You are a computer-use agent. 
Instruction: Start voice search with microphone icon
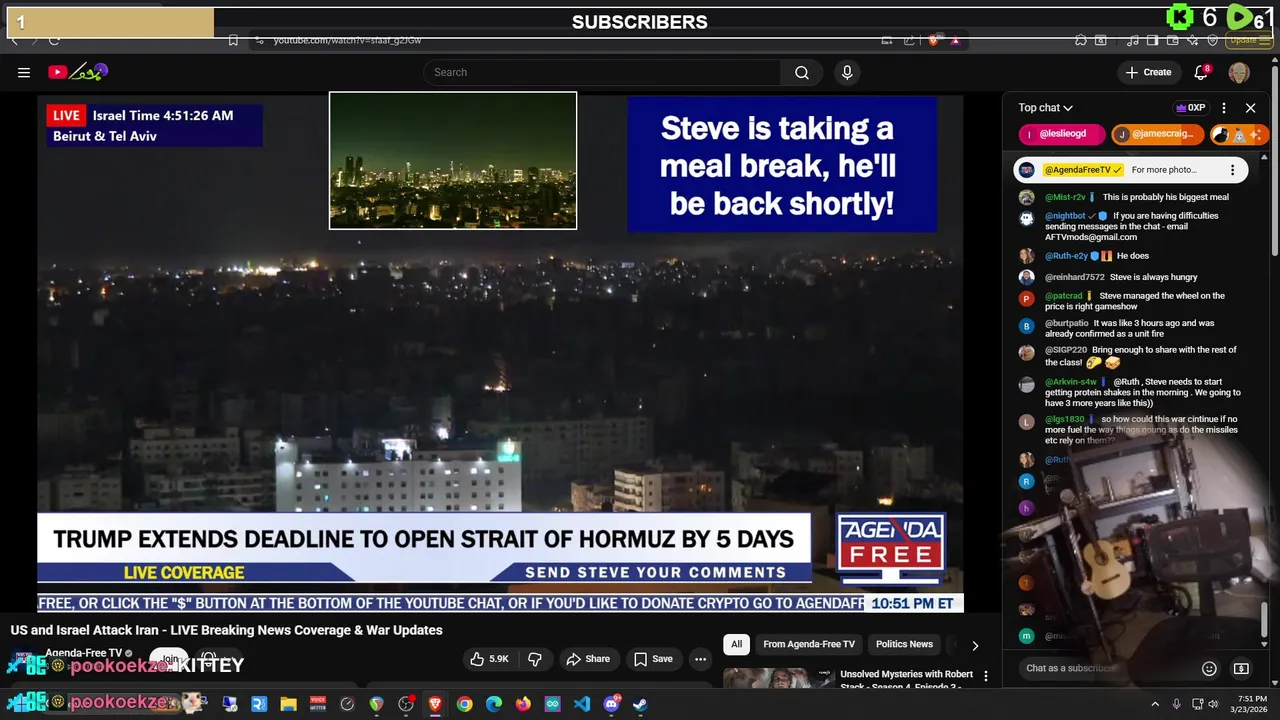point(847,72)
